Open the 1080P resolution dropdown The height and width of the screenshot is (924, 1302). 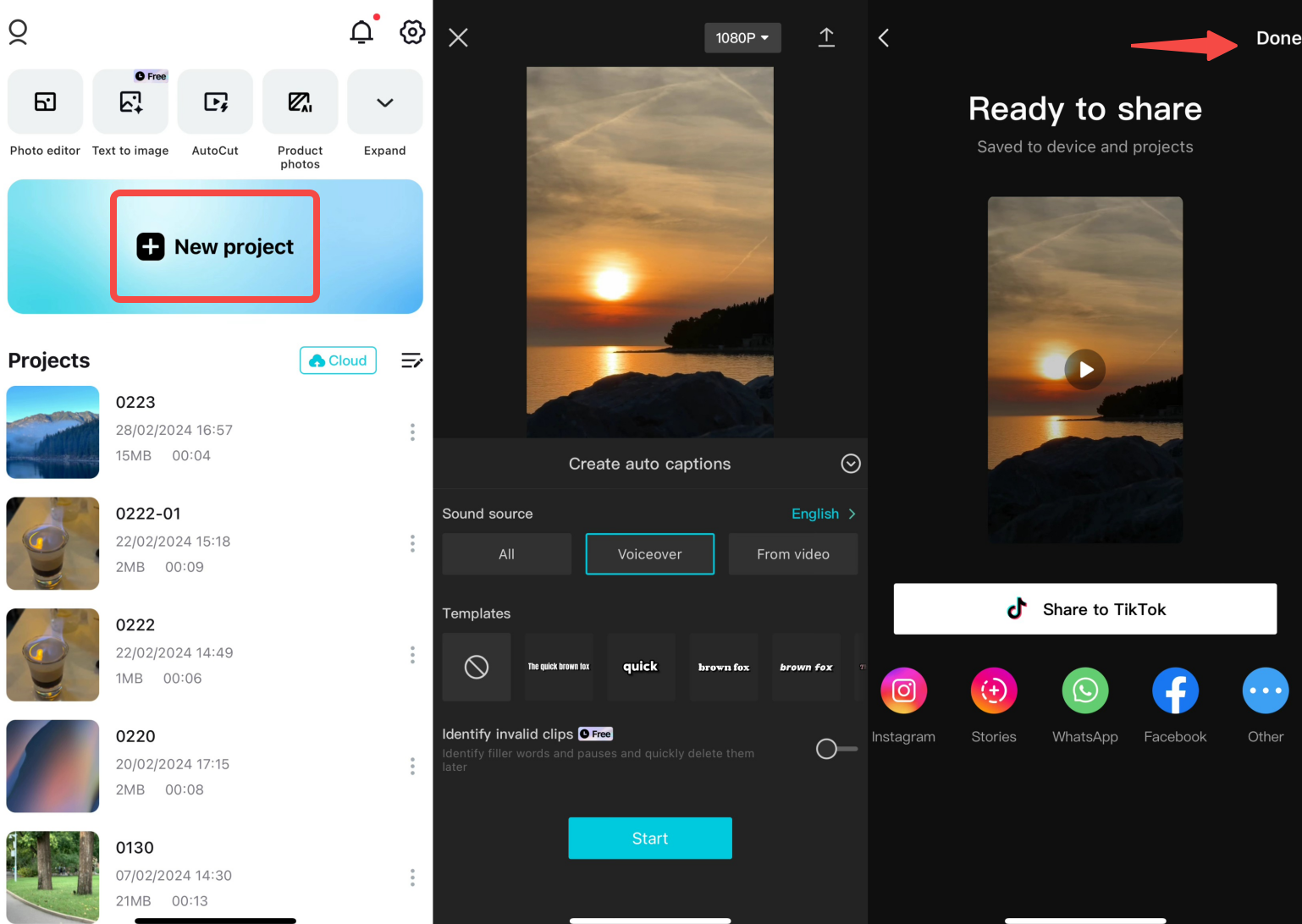(742, 37)
